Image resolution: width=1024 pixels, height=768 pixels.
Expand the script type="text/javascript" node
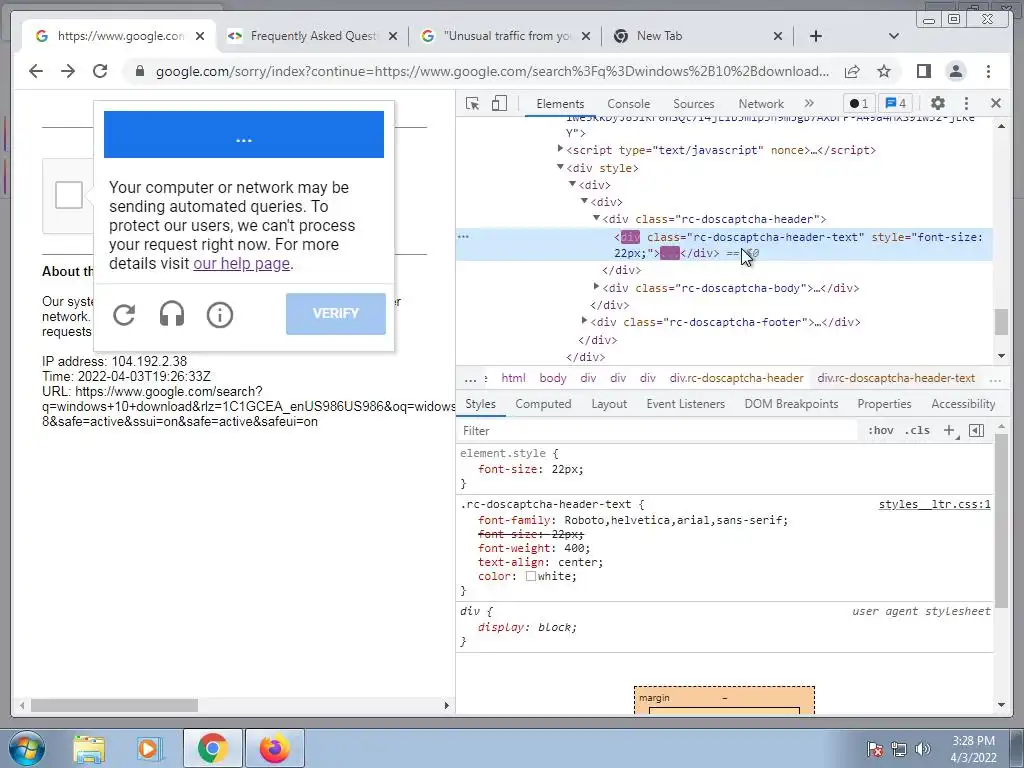coord(560,150)
